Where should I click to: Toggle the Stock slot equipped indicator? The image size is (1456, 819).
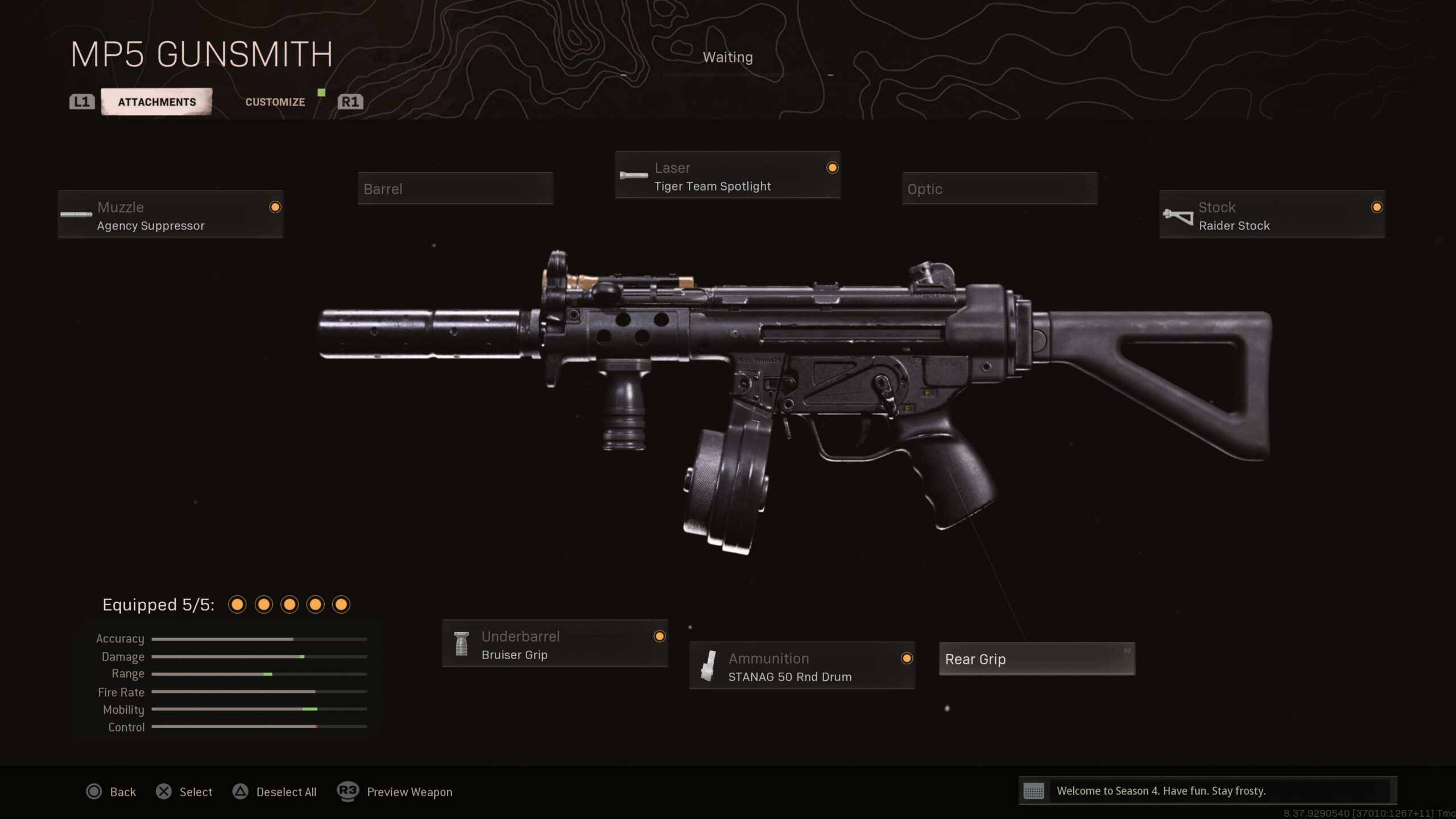click(x=1376, y=207)
